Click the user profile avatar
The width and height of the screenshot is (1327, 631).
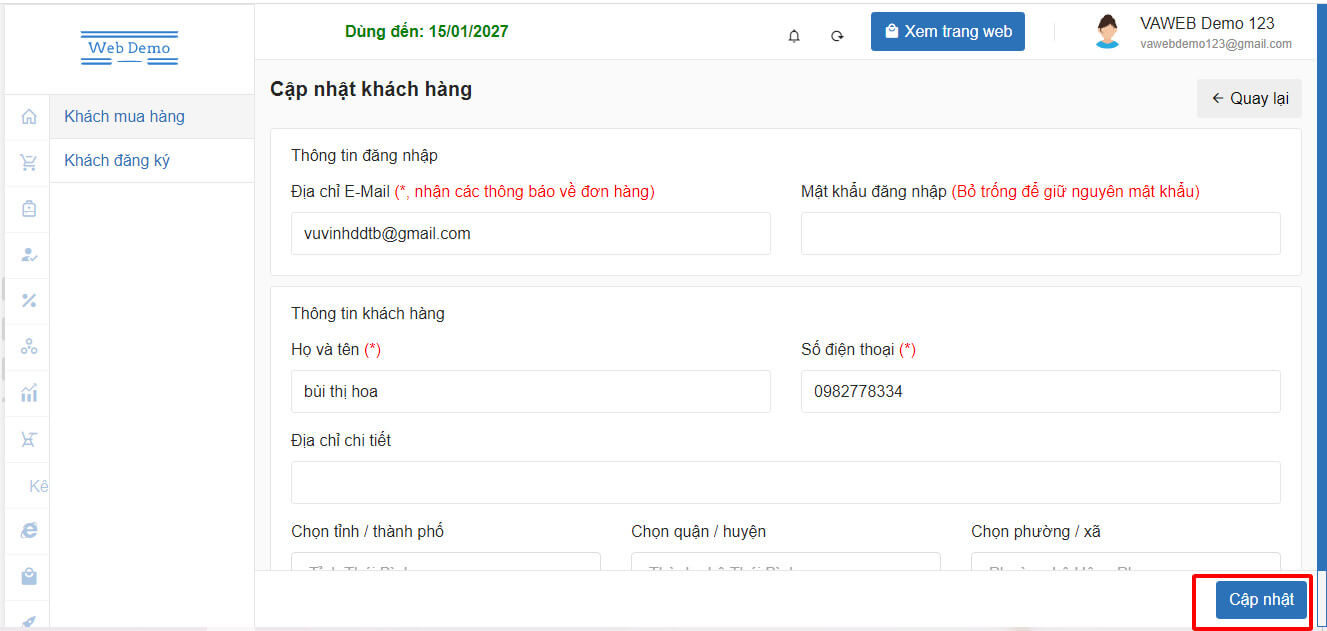coord(1107,32)
